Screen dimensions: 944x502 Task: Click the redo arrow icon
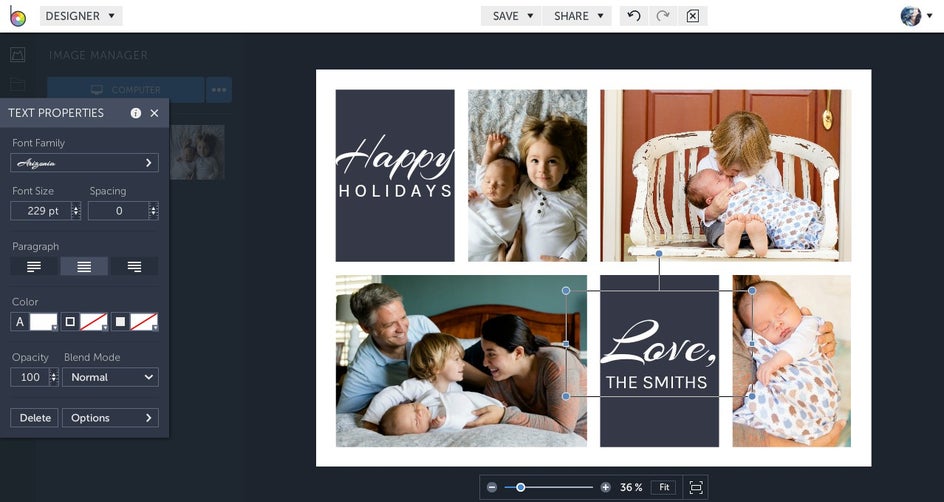pos(663,16)
